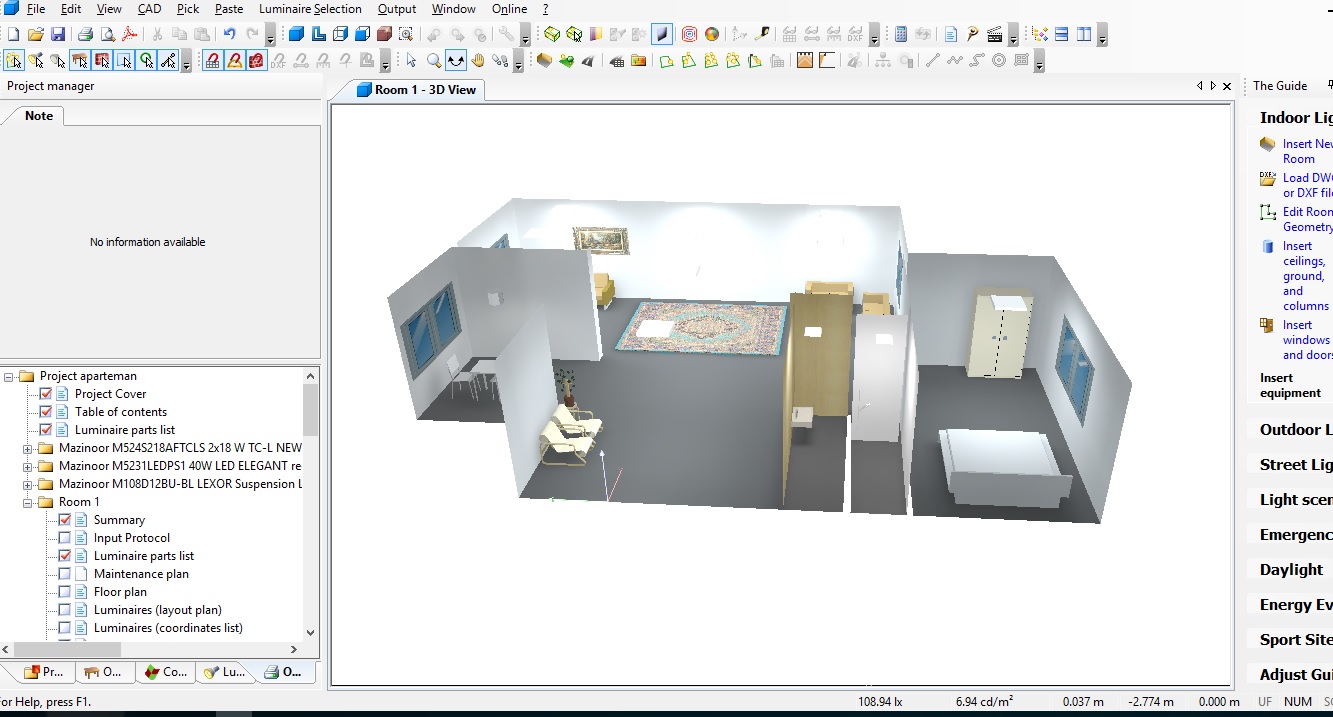Collapse the Room 1 tree node

[x=28, y=502]
